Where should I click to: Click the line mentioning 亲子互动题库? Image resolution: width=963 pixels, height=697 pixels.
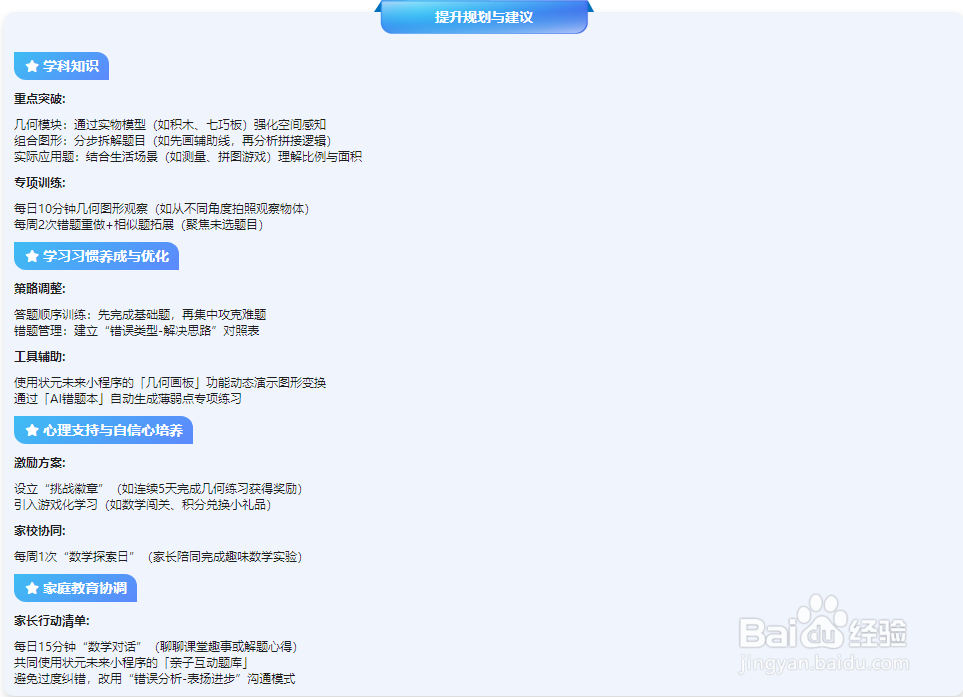[x=131, y=663]
